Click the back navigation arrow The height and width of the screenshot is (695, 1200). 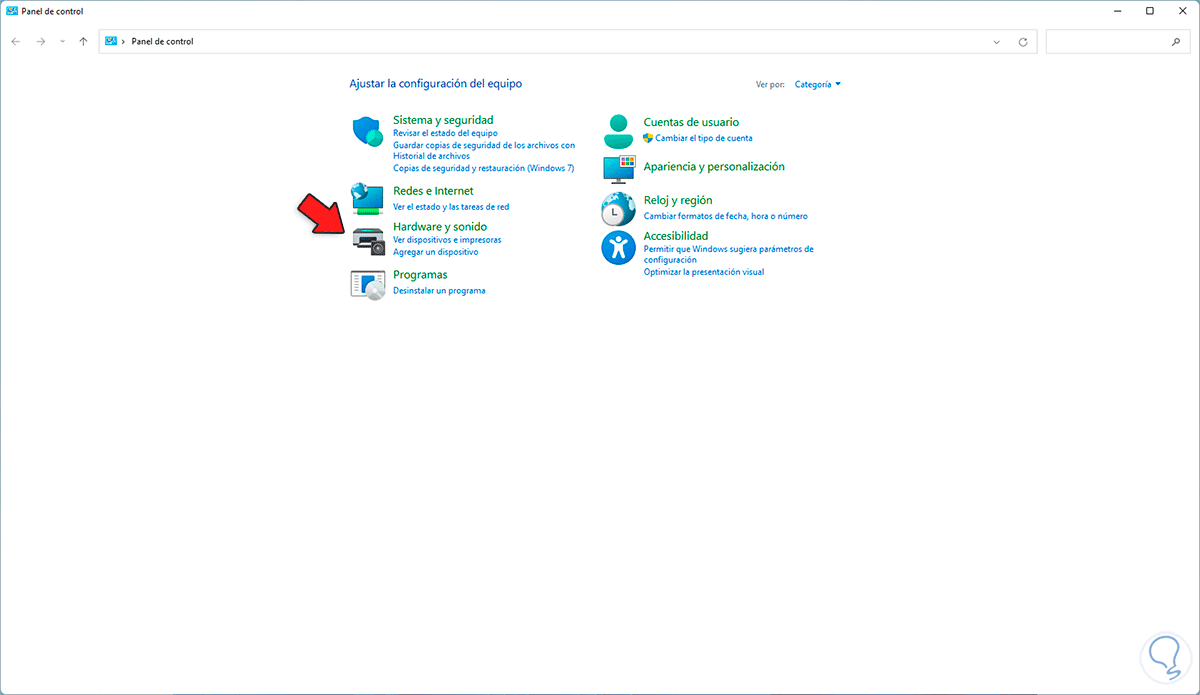tap(16, 42)
